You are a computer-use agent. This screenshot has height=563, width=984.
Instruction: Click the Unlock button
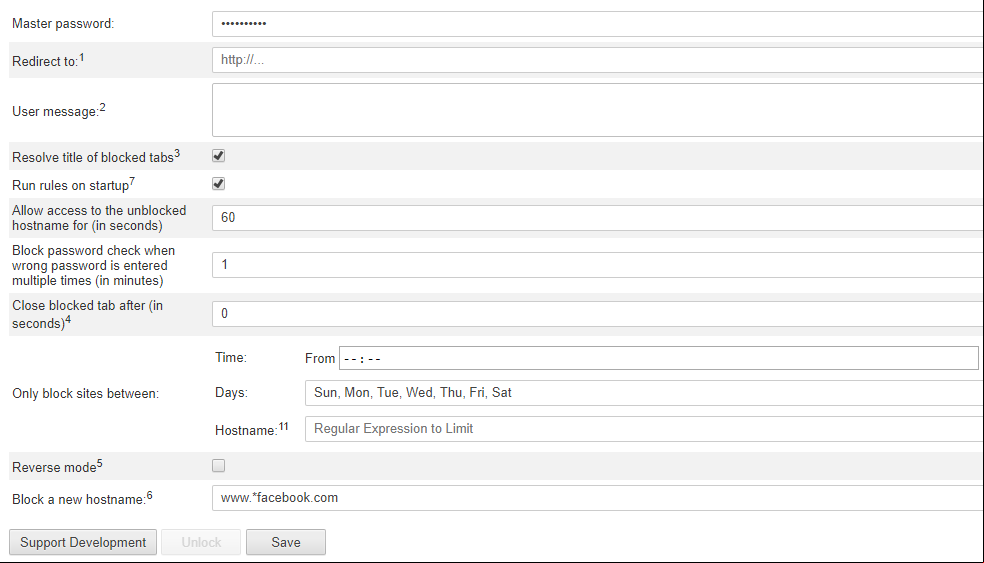[201, 542]
